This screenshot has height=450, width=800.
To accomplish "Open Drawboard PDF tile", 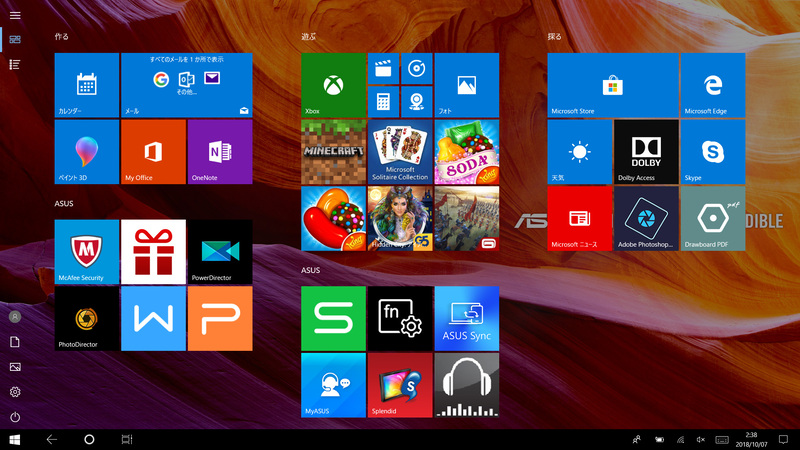I will click(x=713, y=218).
